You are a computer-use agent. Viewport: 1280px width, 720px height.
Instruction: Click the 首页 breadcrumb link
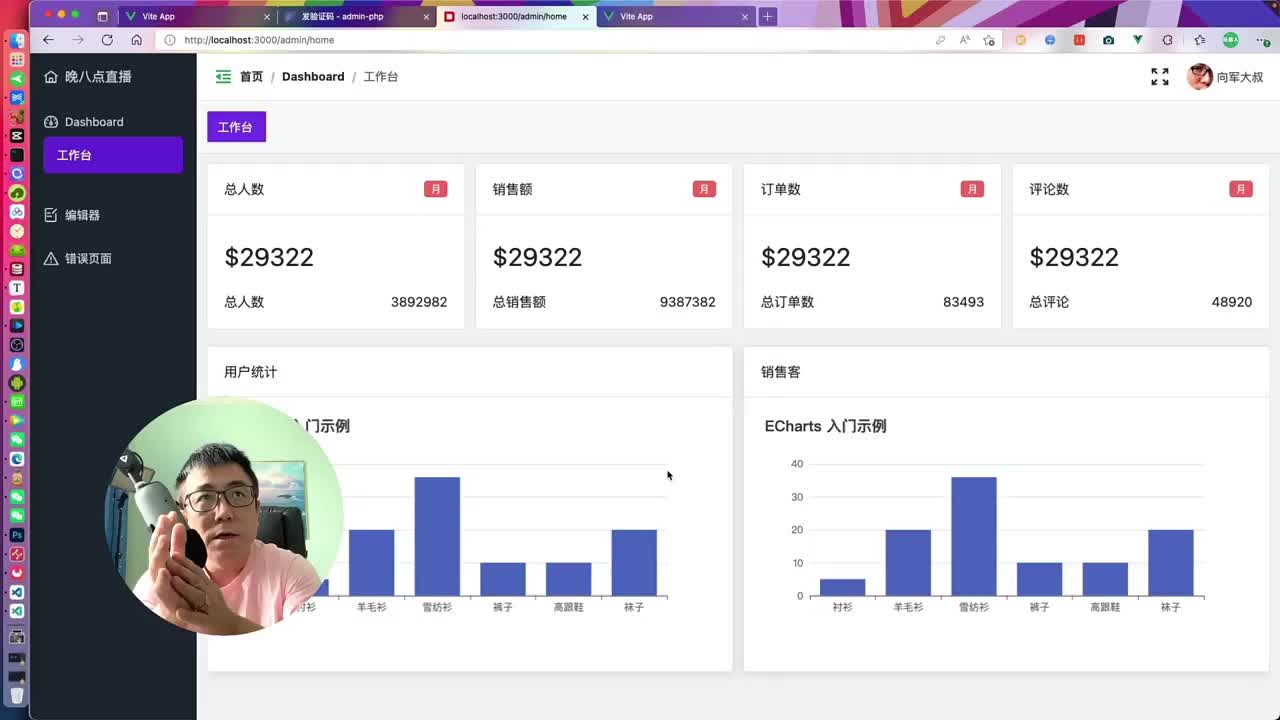pyautogui.click(x=251, y=77)
